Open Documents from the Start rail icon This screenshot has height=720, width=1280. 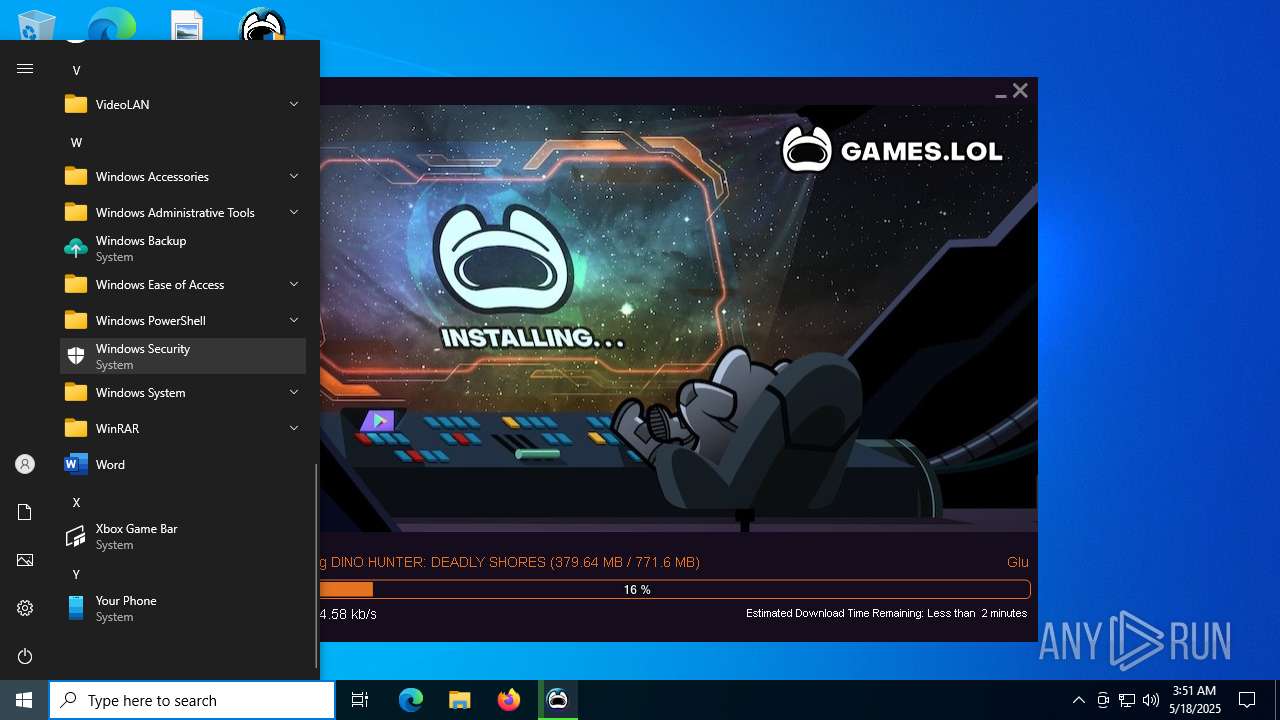25,512
